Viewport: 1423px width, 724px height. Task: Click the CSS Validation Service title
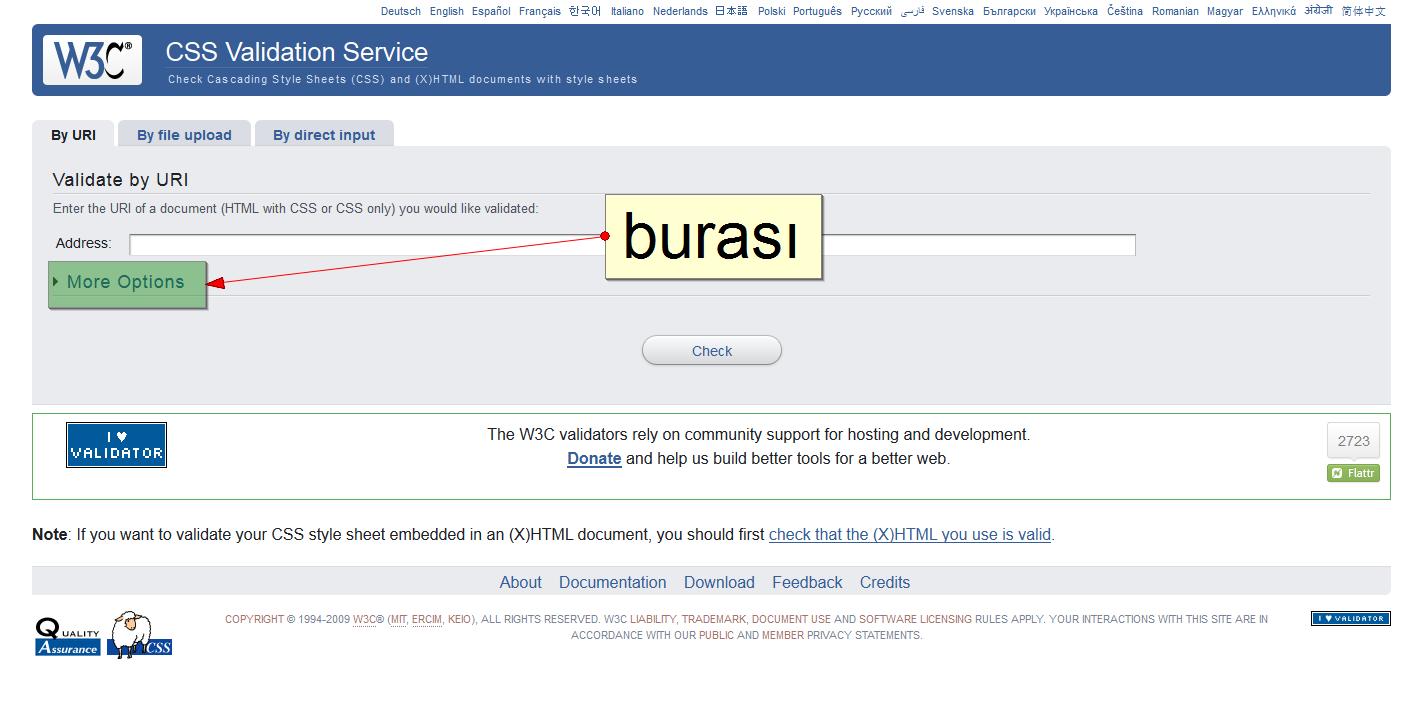coord(297,53)
